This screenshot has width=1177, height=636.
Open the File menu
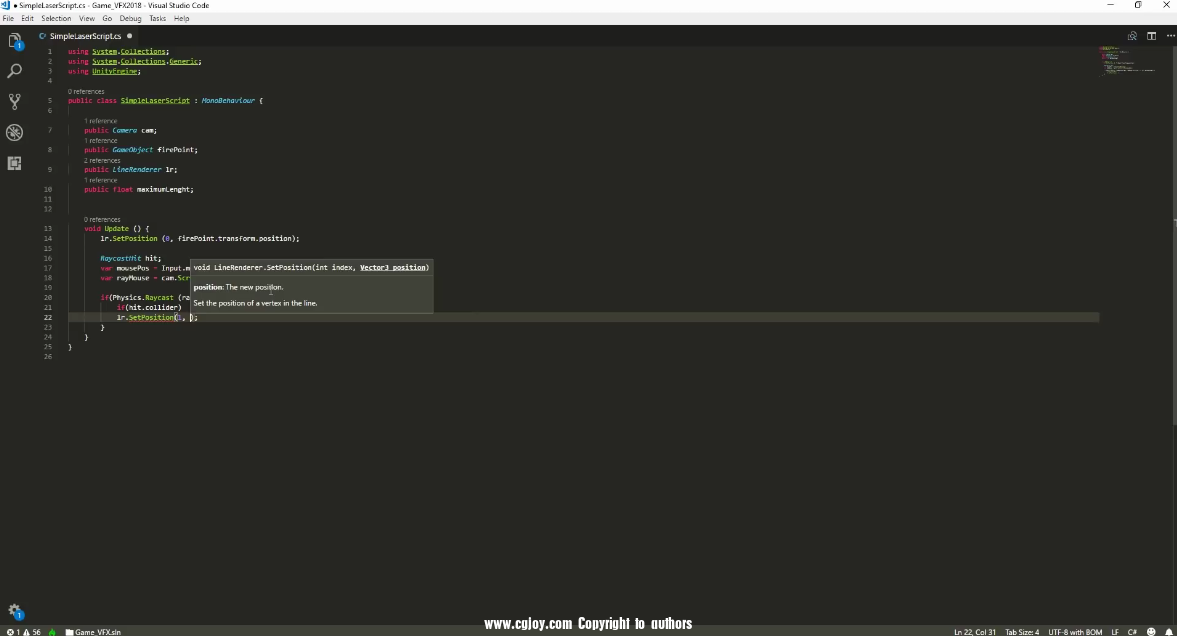point(8,18)
